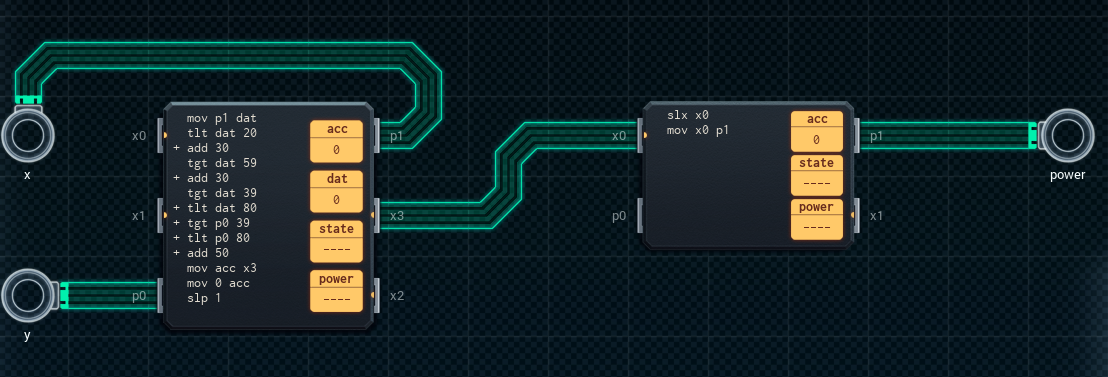Image resolution: width=1108 pixels, height=377 pixels.
Task: Select the acc register on left microcontroller
Action: coord(336,140)
